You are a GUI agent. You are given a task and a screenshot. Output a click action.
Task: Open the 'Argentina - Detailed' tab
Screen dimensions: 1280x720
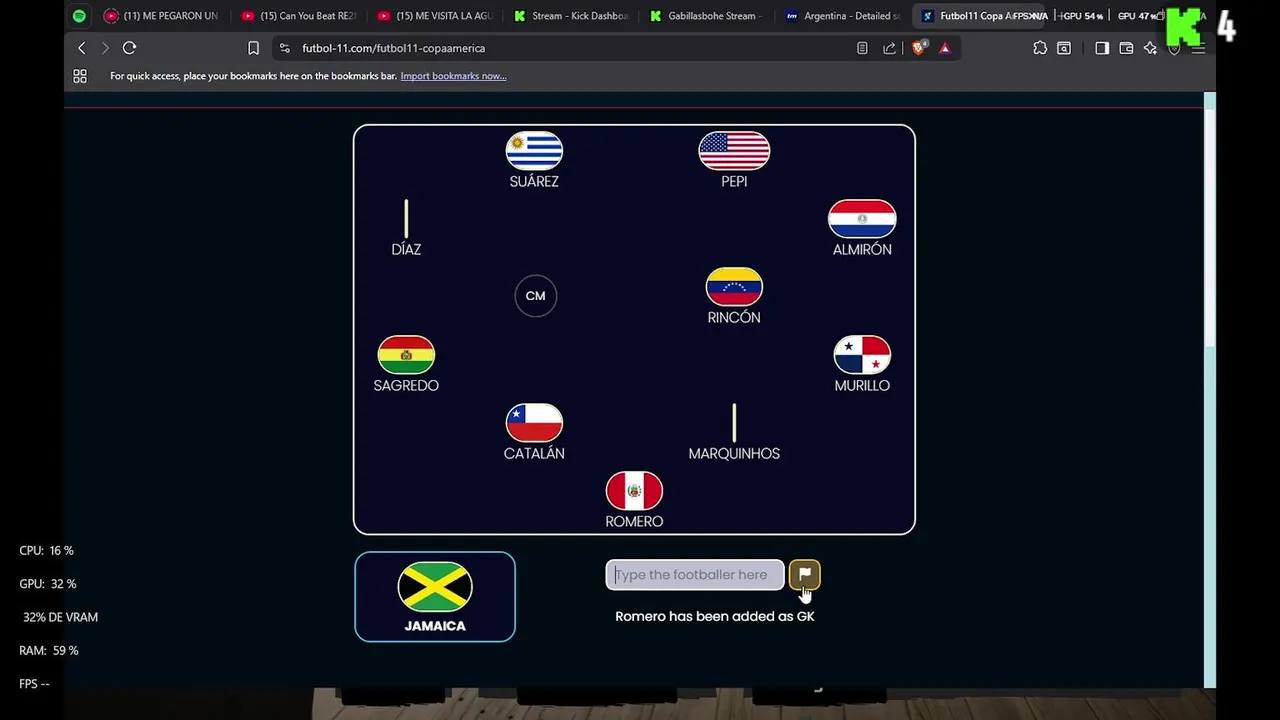click(x=842, y=16)
